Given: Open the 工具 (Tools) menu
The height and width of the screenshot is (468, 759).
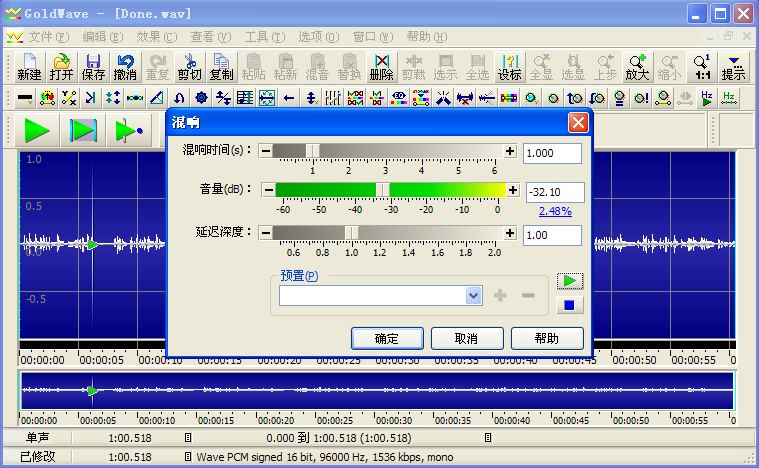Looking at the screenshot, I should coord(265,37).
